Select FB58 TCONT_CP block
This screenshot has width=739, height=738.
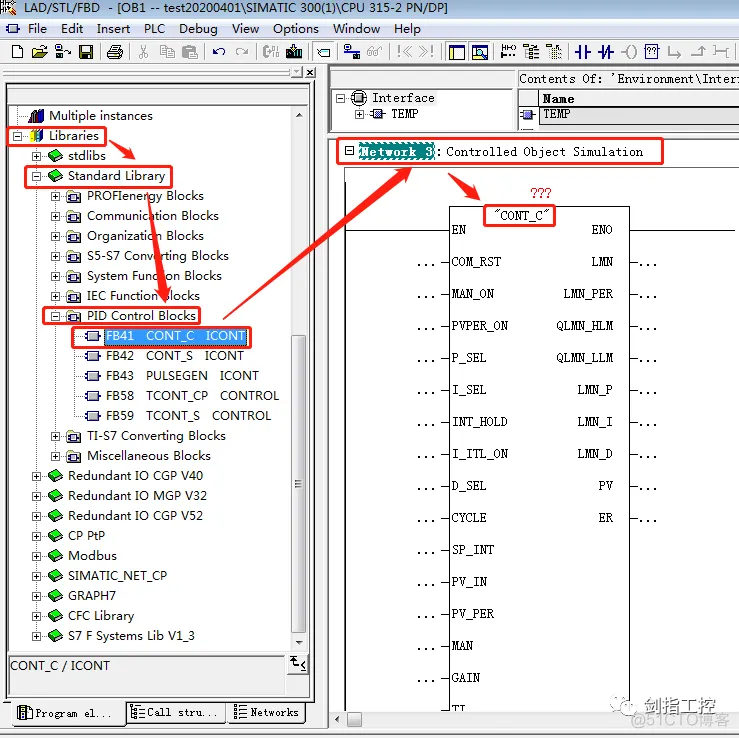(x=192, y=395)
